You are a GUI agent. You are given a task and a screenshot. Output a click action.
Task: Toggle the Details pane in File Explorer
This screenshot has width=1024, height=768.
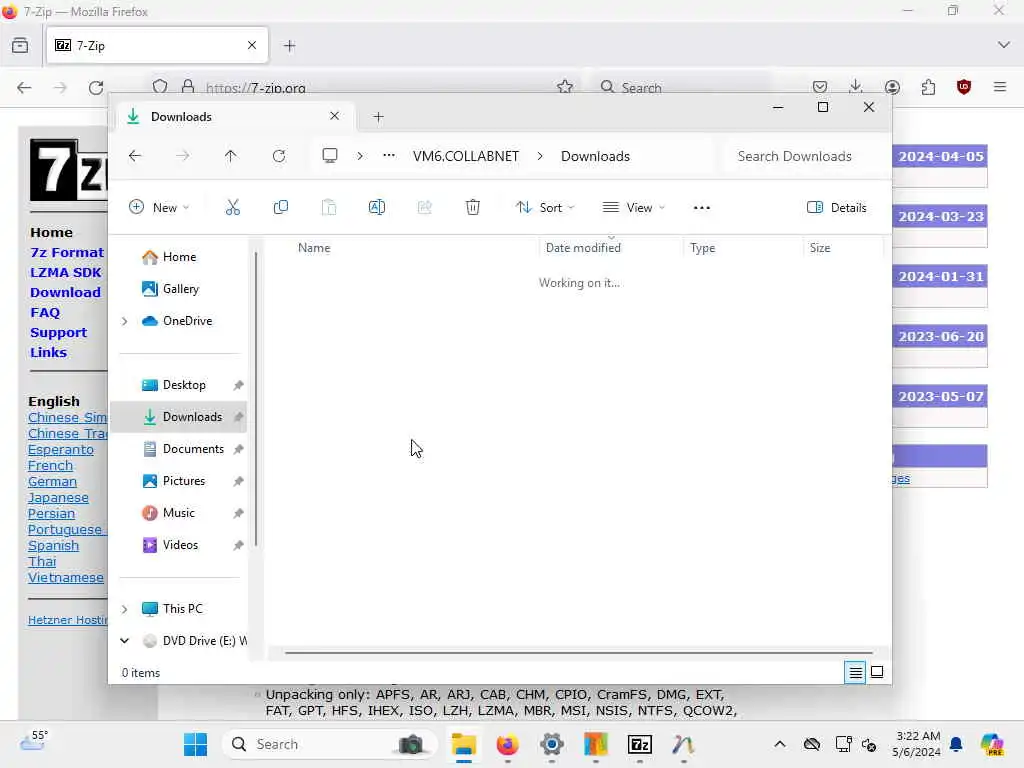pos(837,208)
